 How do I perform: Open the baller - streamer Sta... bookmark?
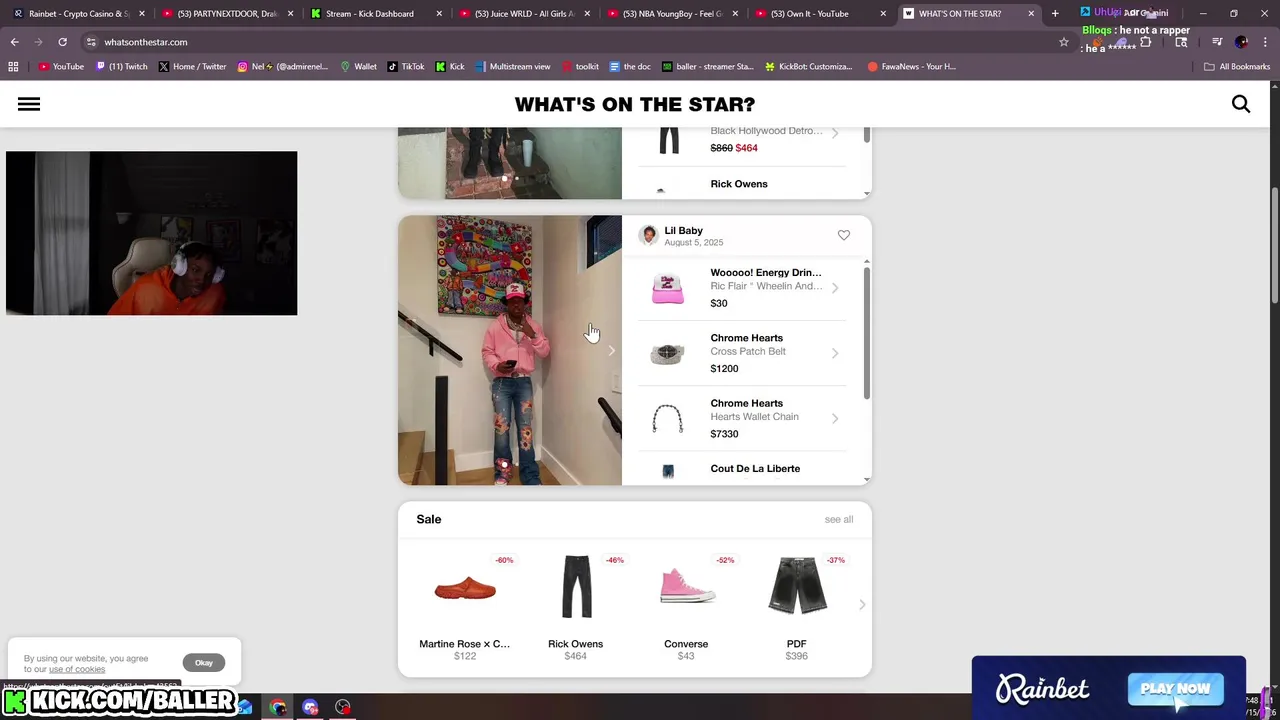point(707,67)
